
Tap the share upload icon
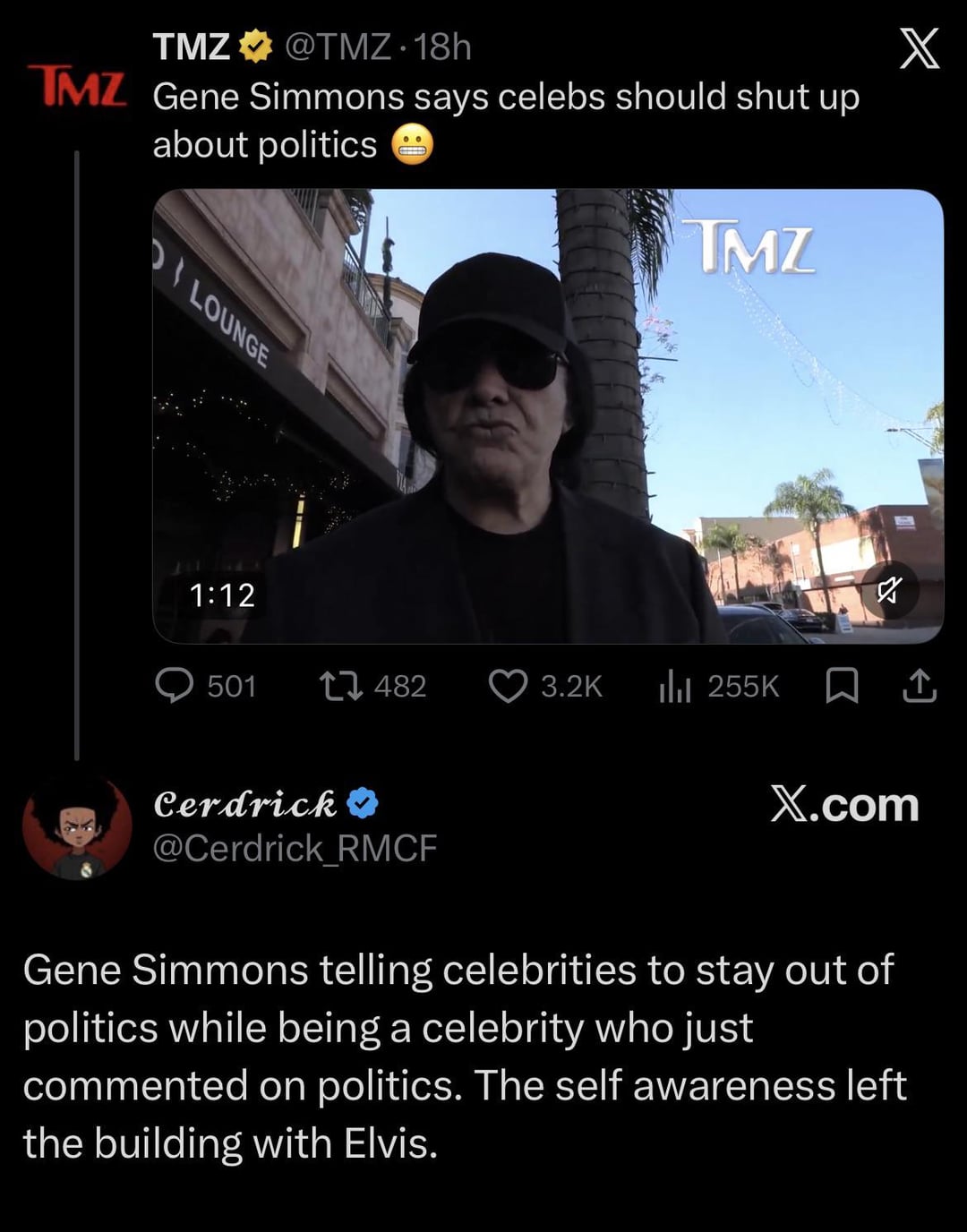[x=920, y=686]
